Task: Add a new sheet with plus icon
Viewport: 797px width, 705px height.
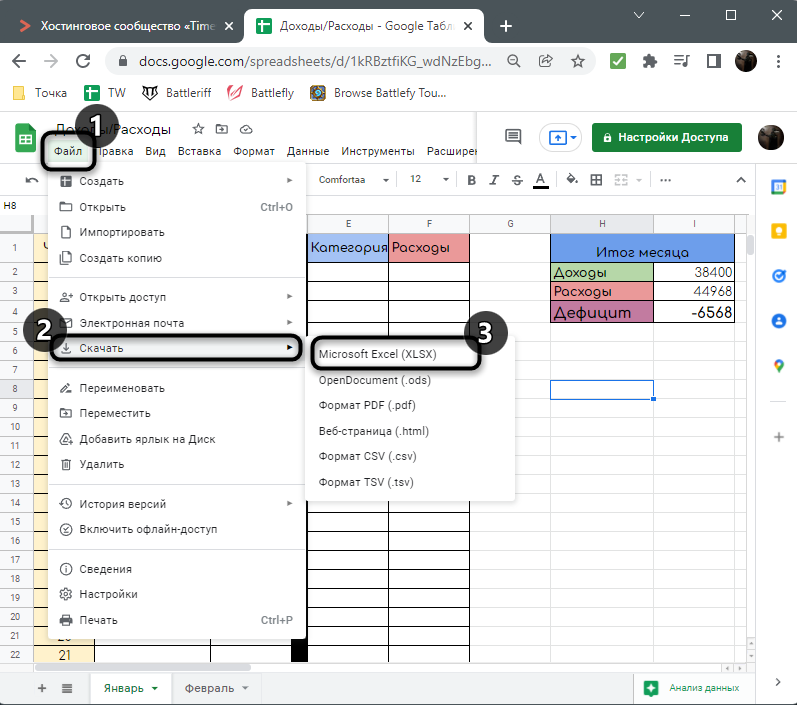Action: [x=42, y=688]
